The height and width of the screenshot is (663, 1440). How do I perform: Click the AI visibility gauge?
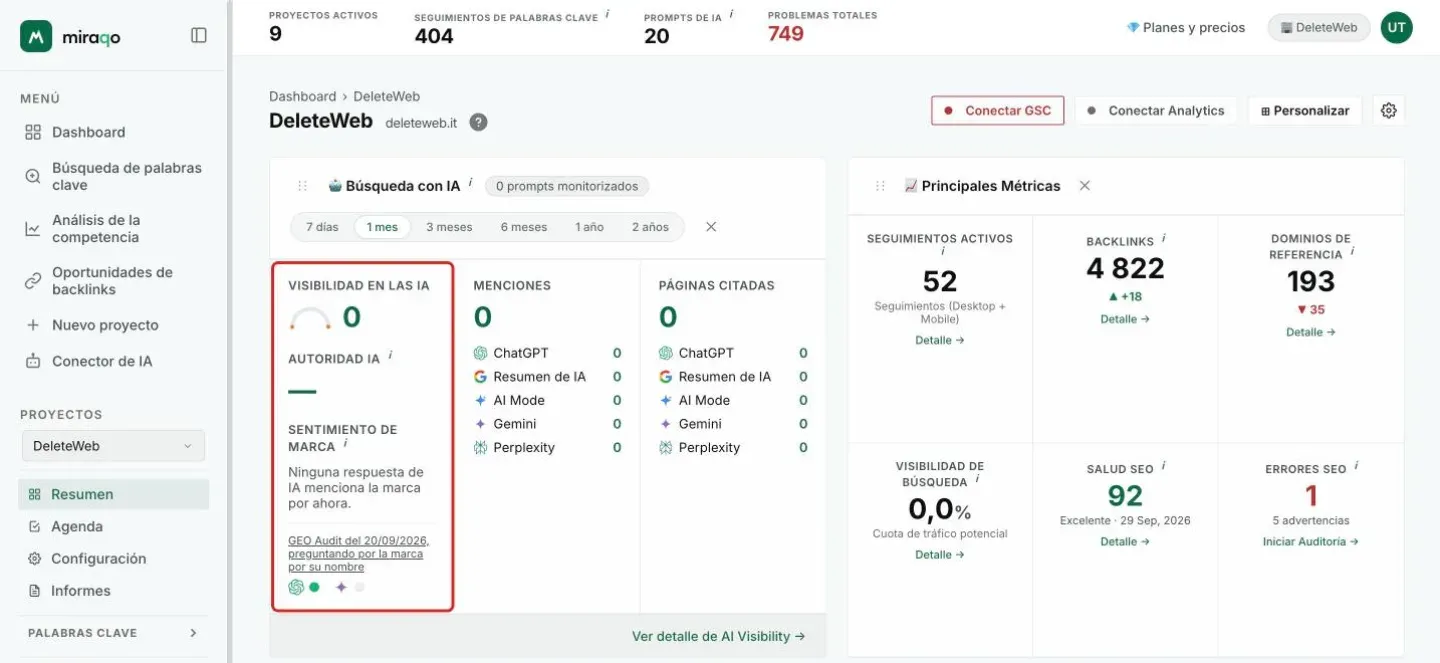(x=310, y=319)
